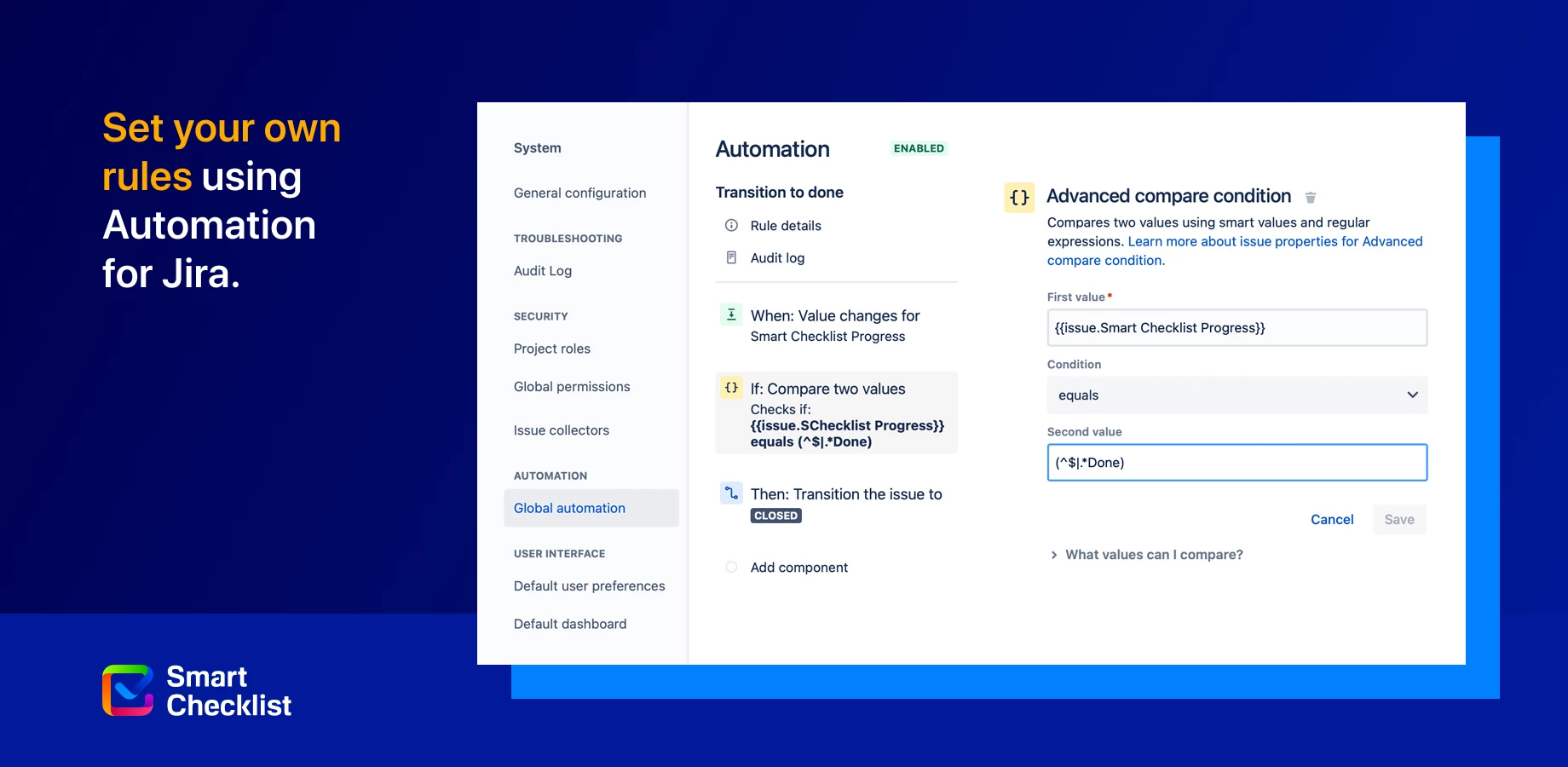Viewport: 1568px width, 767px height.
Task: Click the trigger icon beside When: Value changes
Action: click(x=730, y=314)
